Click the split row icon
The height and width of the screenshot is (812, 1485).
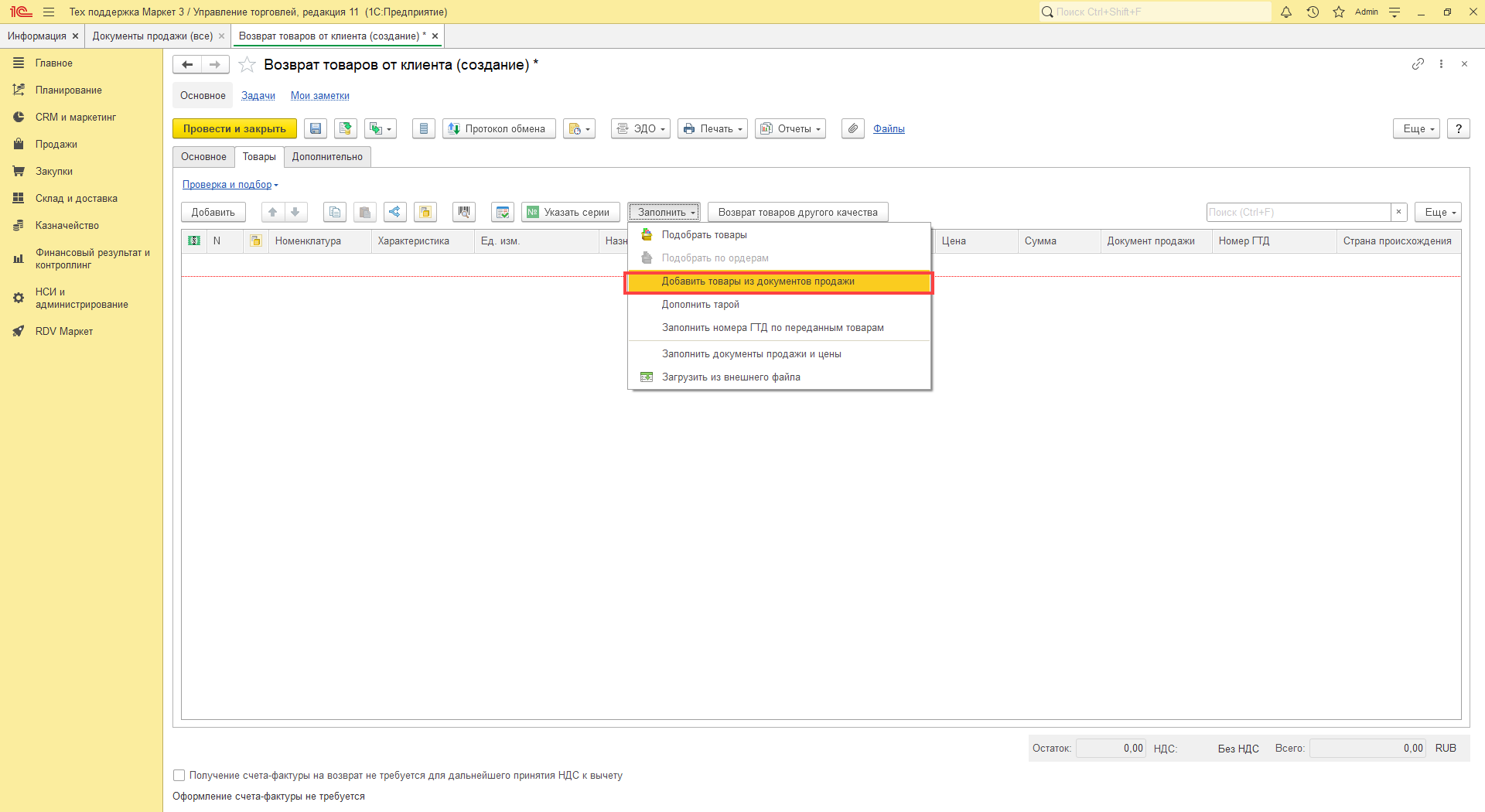coord(395,212)
